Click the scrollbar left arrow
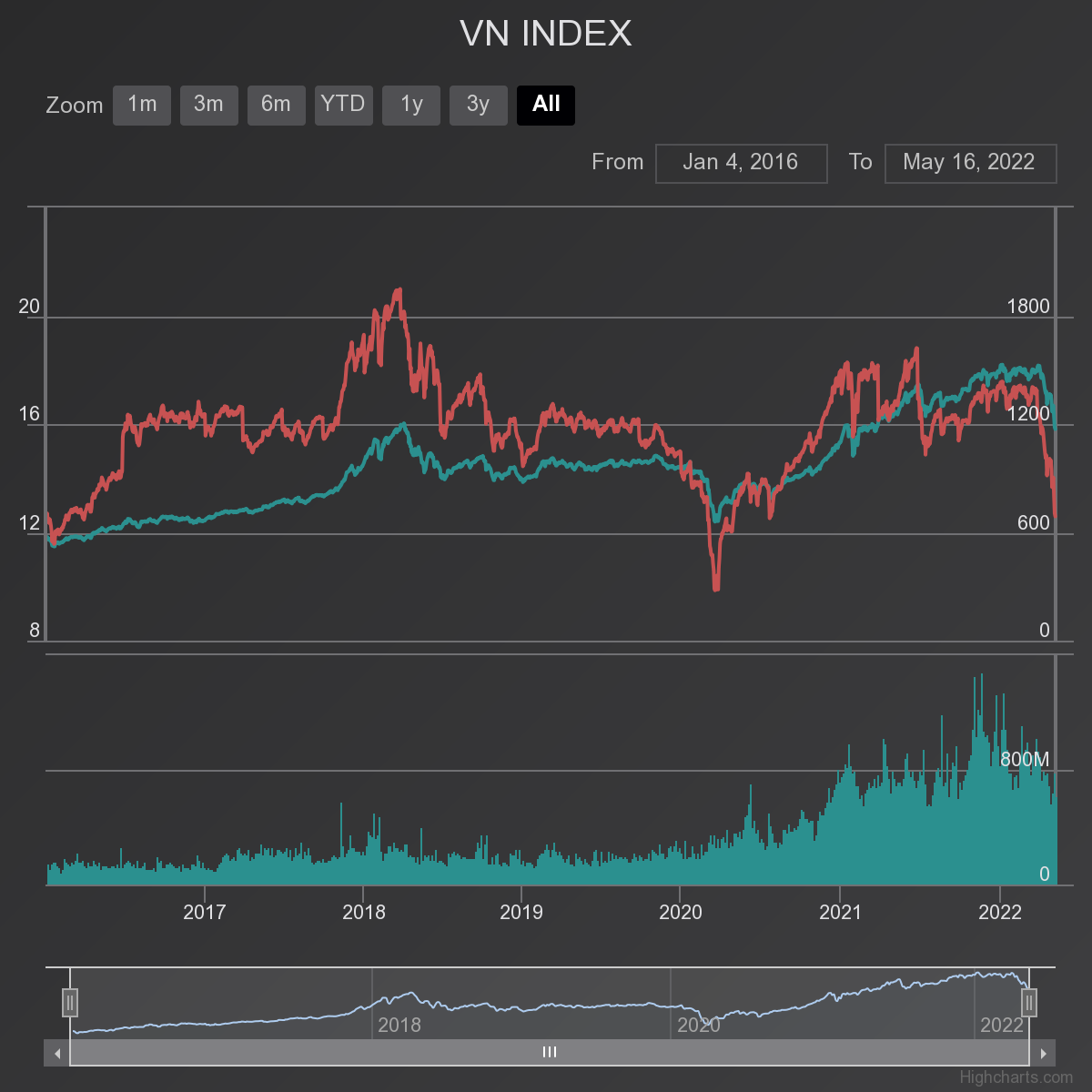Screen dimensions: 1092x1092 click(x=56, y=1053)
